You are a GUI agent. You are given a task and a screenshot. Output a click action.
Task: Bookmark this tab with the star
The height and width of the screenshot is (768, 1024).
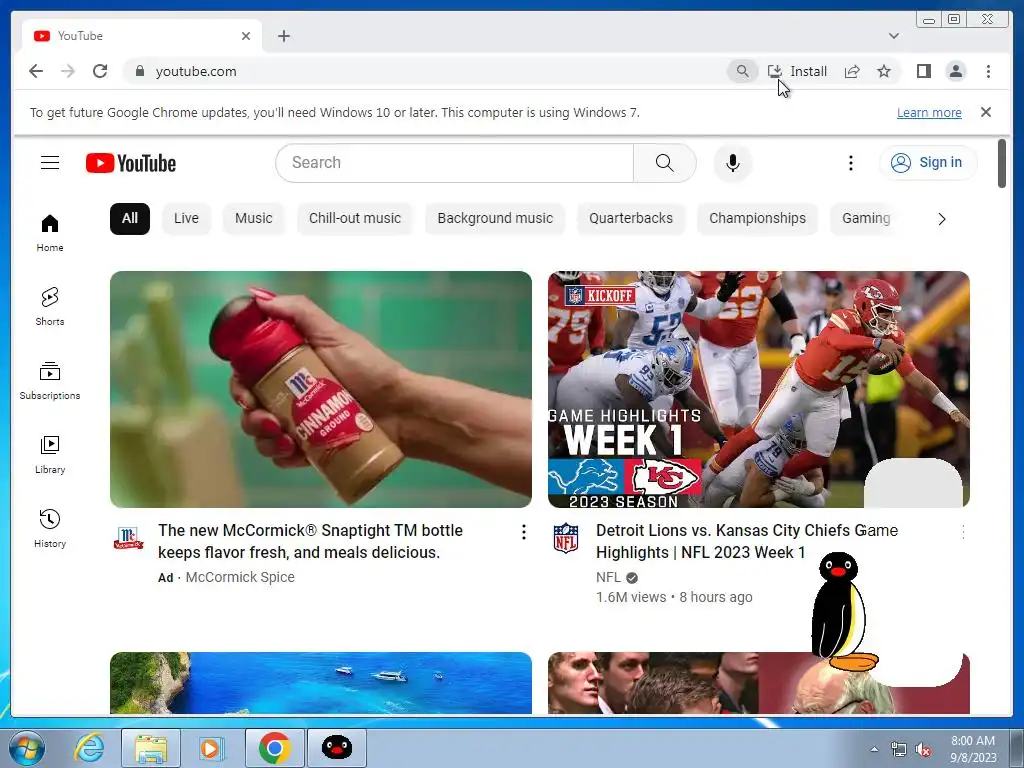[x=884, y=71]
